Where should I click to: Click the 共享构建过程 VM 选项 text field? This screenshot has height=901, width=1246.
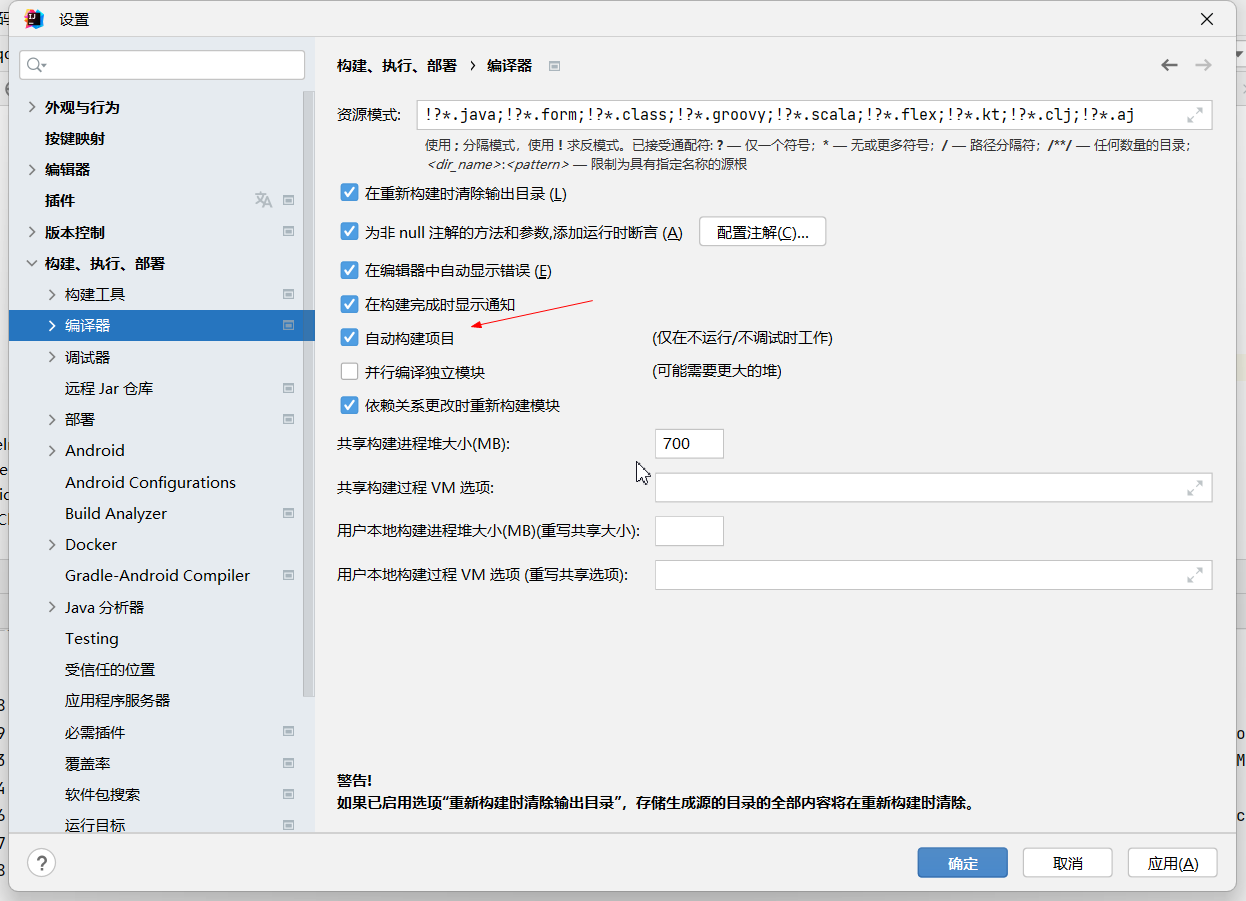[x=933, y=488]
